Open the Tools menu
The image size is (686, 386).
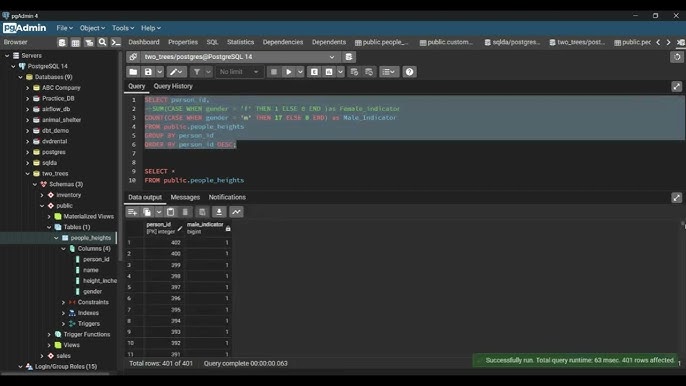[123, 28]
